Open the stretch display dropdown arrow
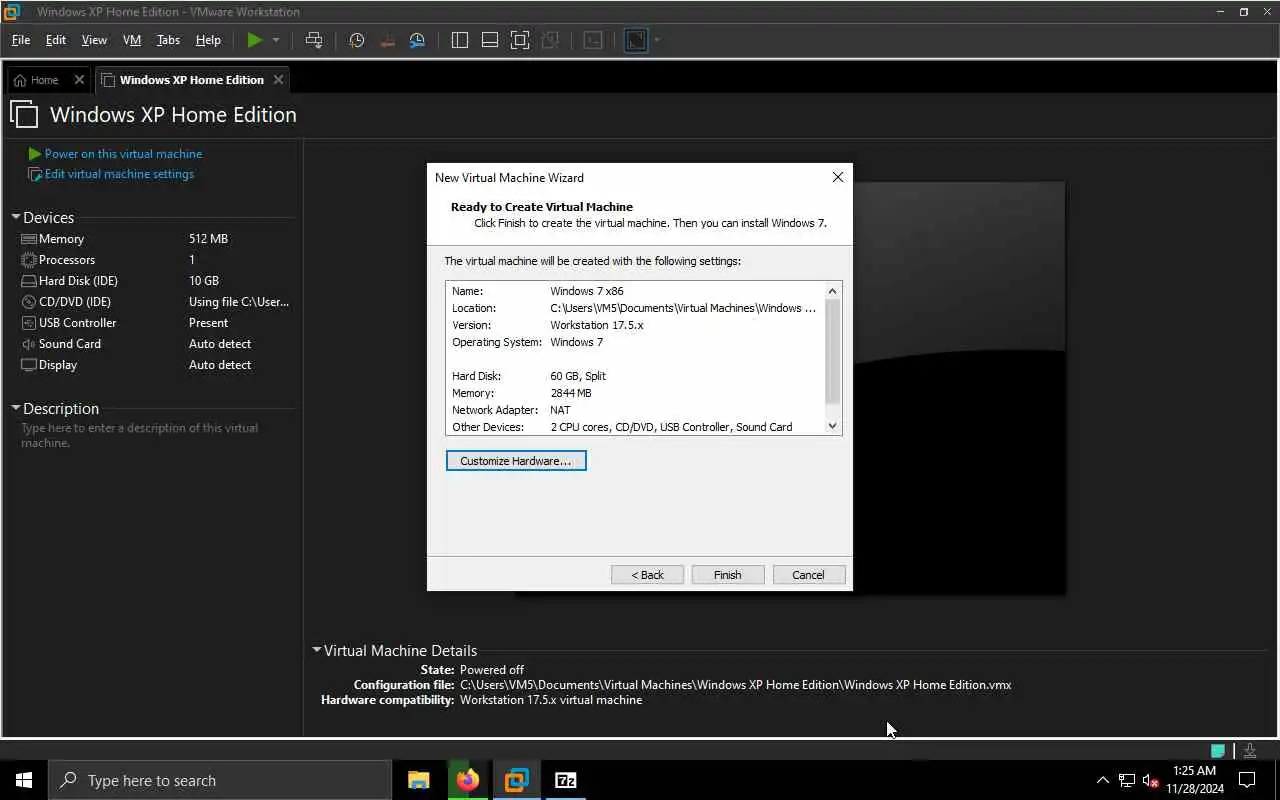The height and width of the screenshot is (800, 1280). click(x=657, y=40)
